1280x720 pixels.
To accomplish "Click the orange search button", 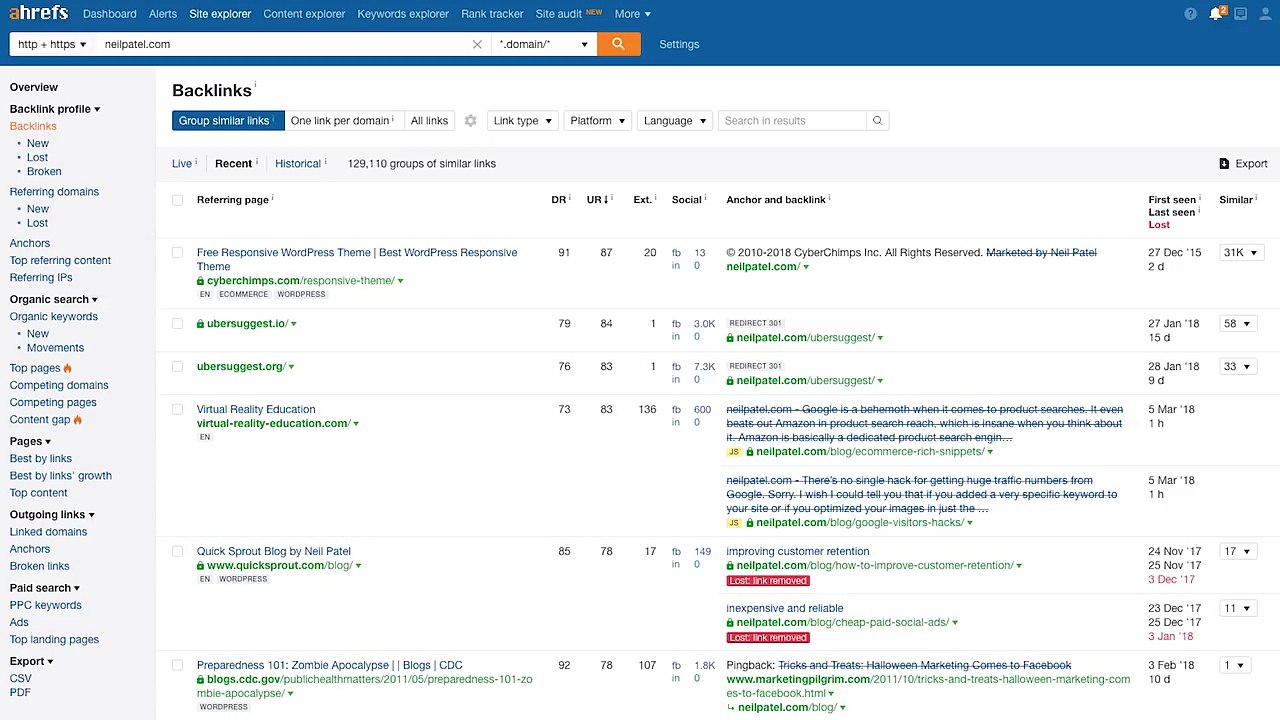I will point(618,44).
